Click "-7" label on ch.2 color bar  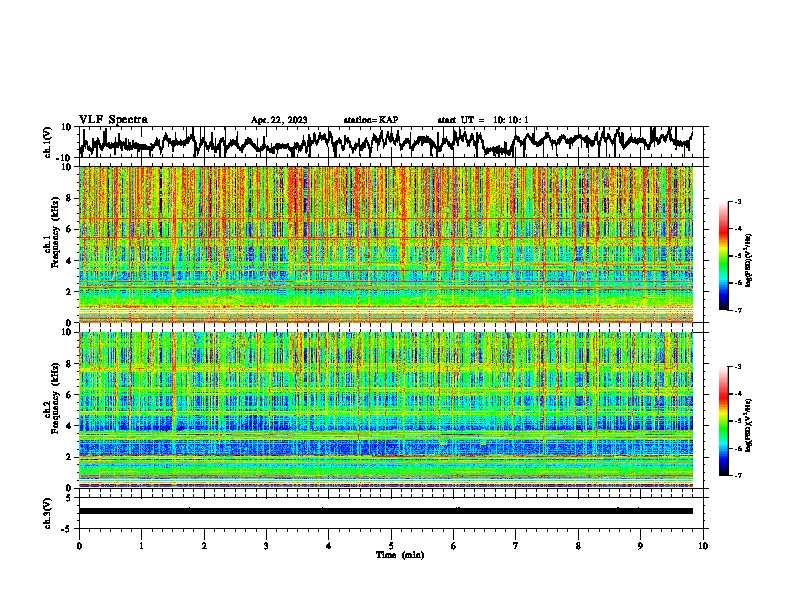pyautogui.click(x=737, y=475)
